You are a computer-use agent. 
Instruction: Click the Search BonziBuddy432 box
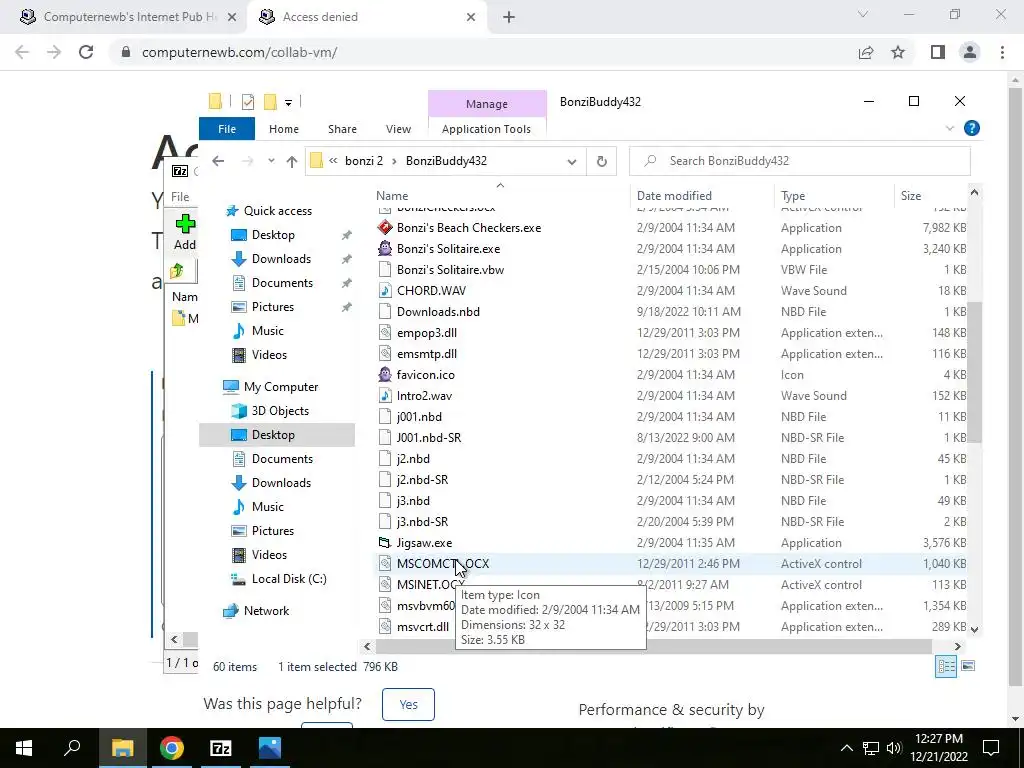click(x=799, y=161)
